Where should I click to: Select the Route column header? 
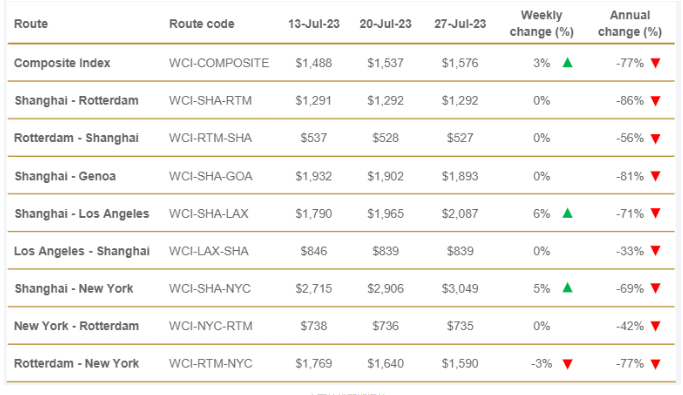pyautogui.click(x=31, y=24)
